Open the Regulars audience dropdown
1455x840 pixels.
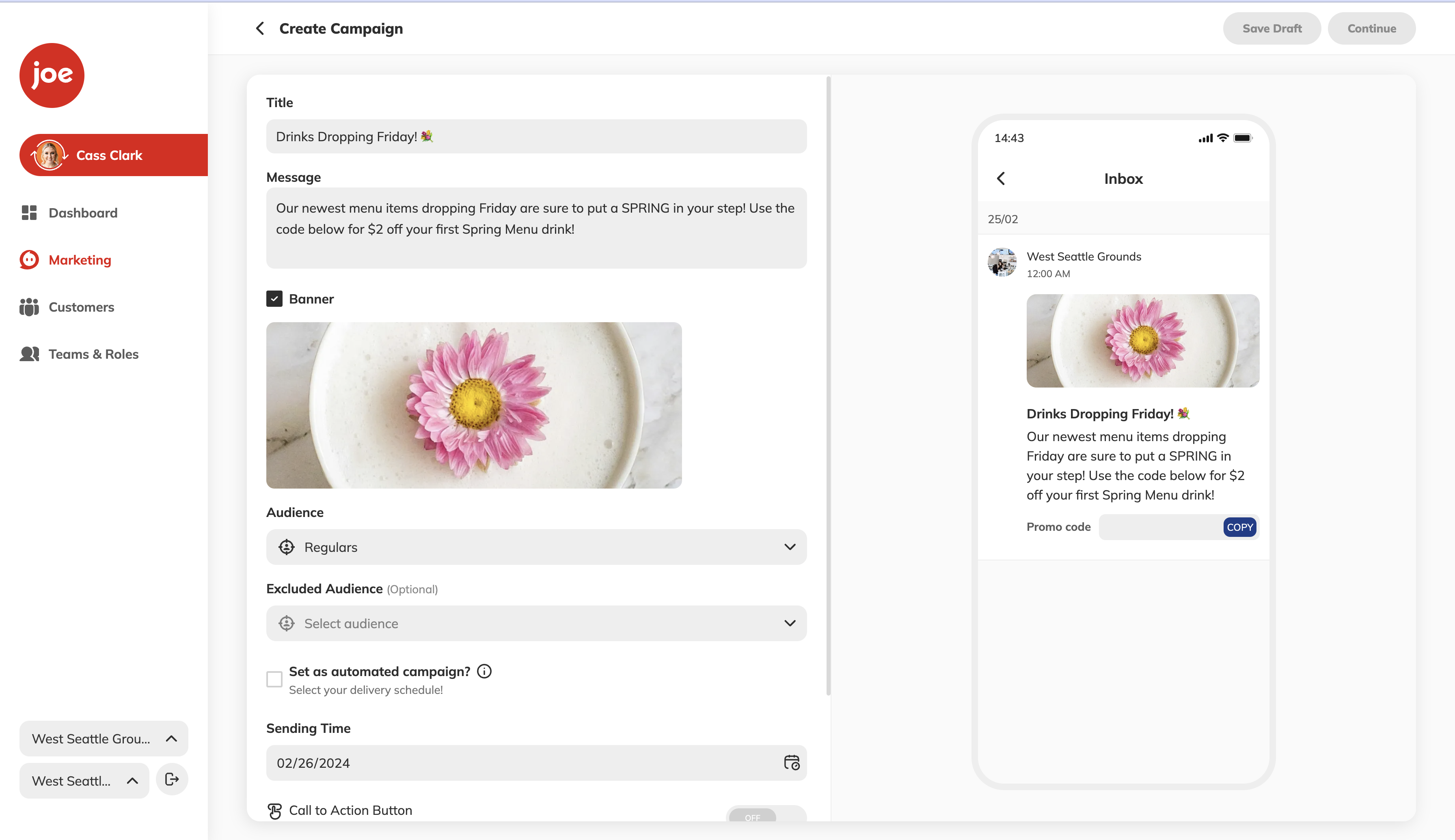536,547
